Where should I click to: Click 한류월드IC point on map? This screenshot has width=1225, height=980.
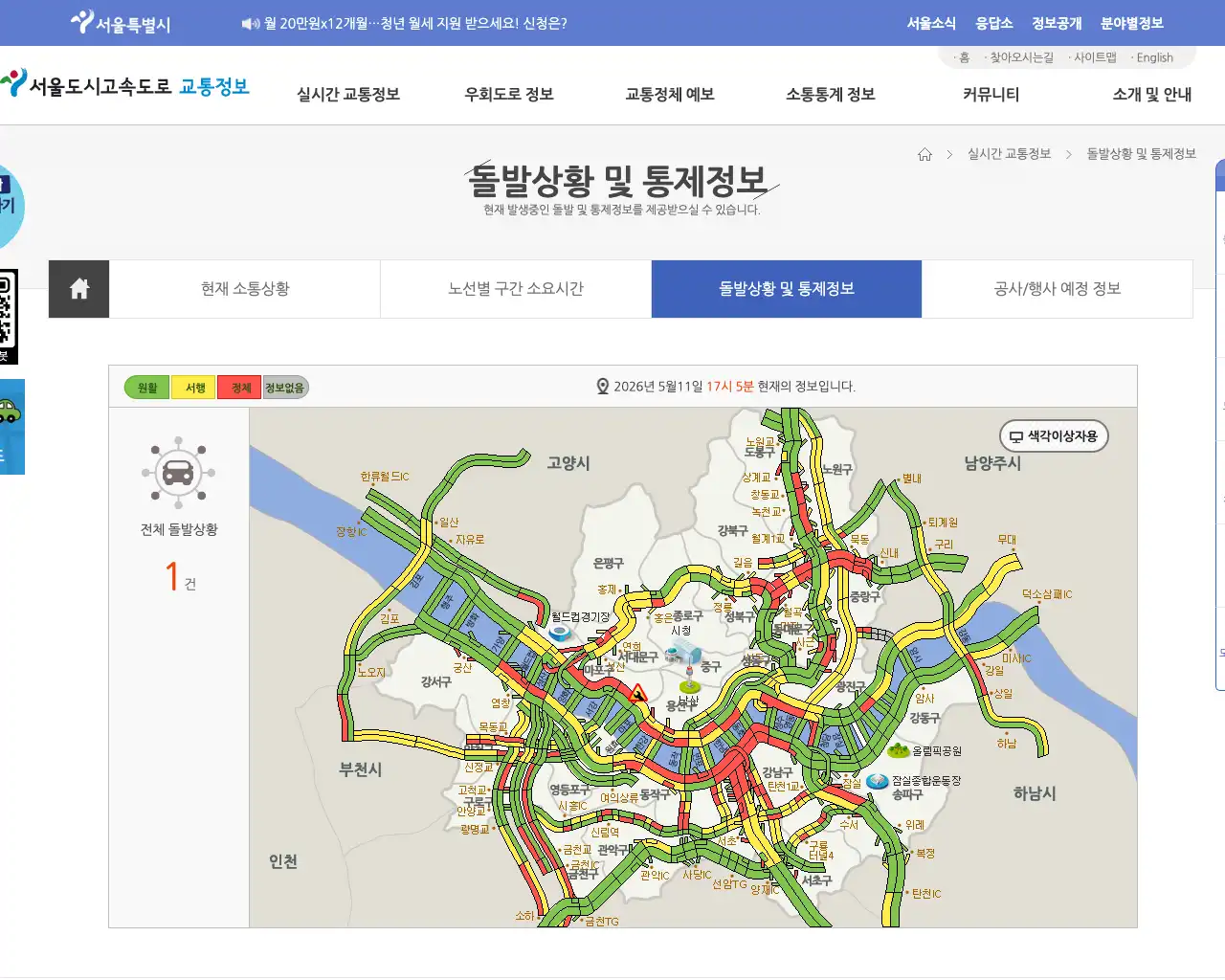385,477
